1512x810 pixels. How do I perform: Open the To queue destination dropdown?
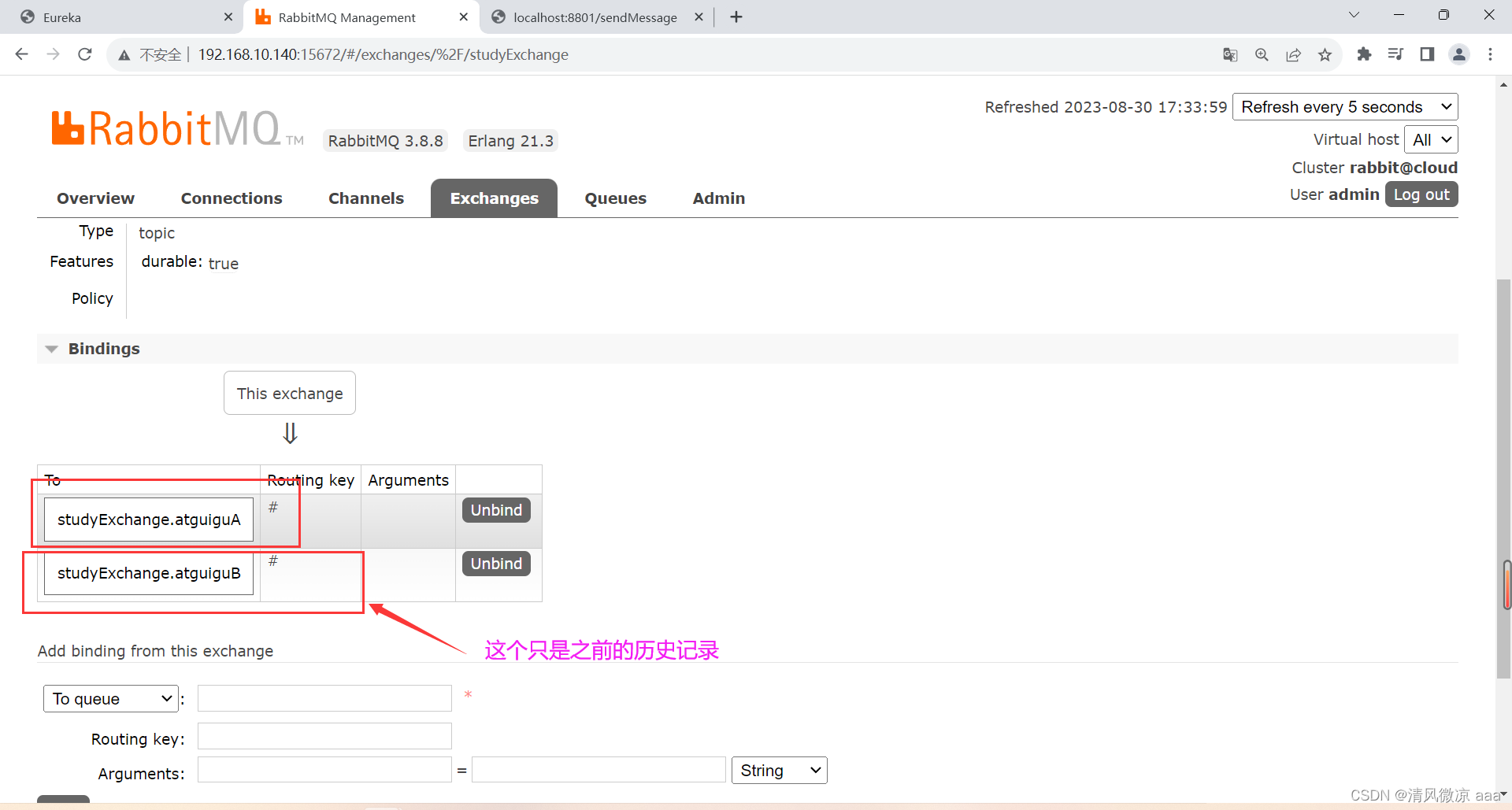[x=110, y=699]
